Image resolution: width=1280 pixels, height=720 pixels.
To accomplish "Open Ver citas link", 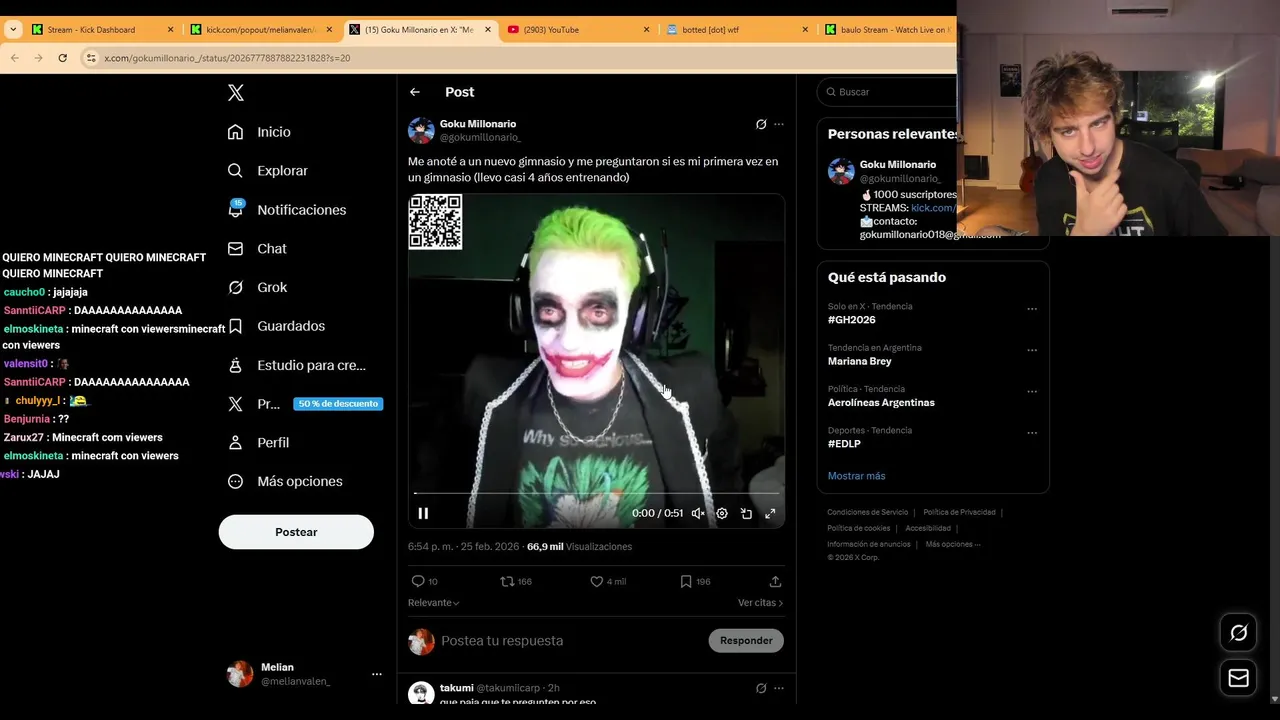I will (760, 603).
